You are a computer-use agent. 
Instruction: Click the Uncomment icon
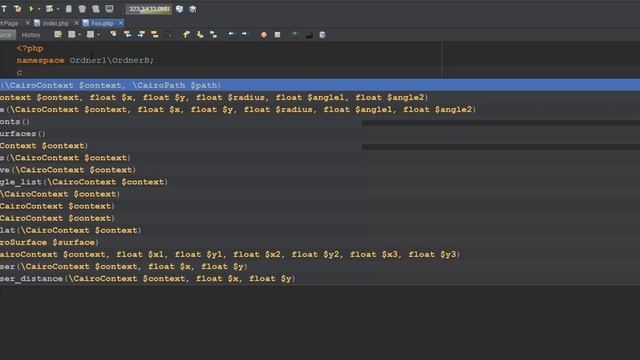(309, 35)
